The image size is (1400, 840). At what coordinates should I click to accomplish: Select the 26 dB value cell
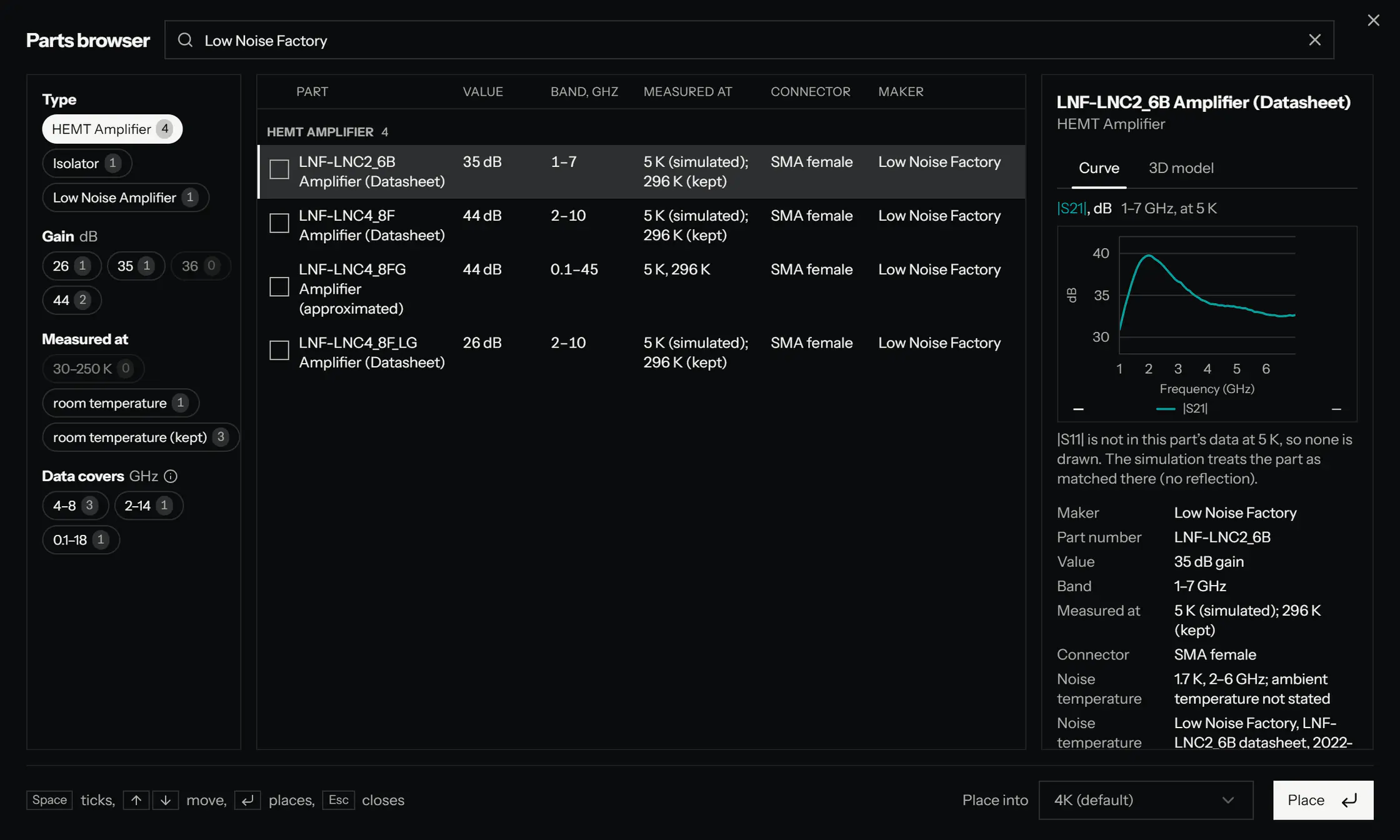coord(482,343)
